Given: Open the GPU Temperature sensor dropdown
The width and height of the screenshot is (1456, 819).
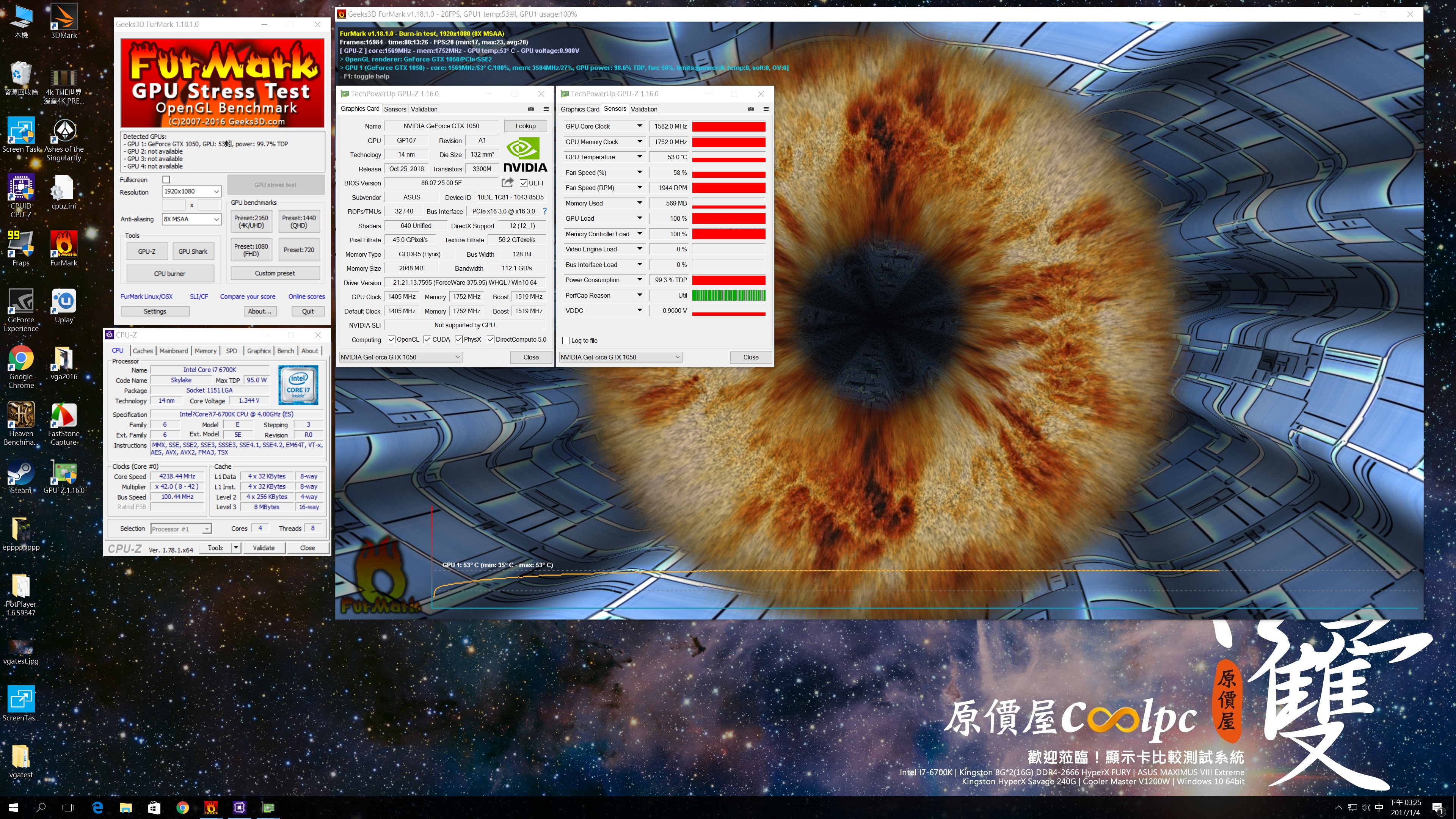Looking at the screenshot, I should click(x=639, y=157).
